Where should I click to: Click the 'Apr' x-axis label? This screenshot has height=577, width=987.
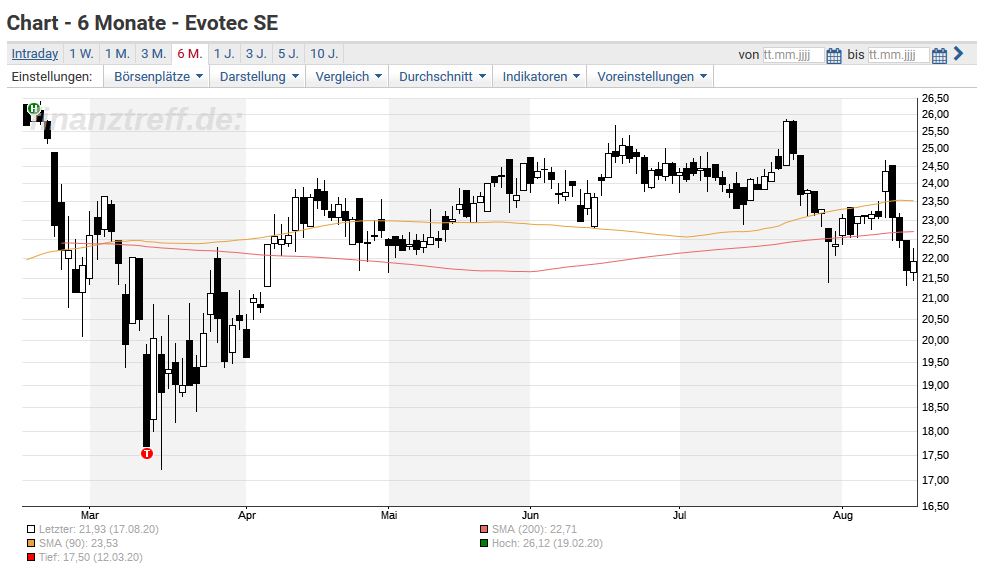tap(247, 515)
